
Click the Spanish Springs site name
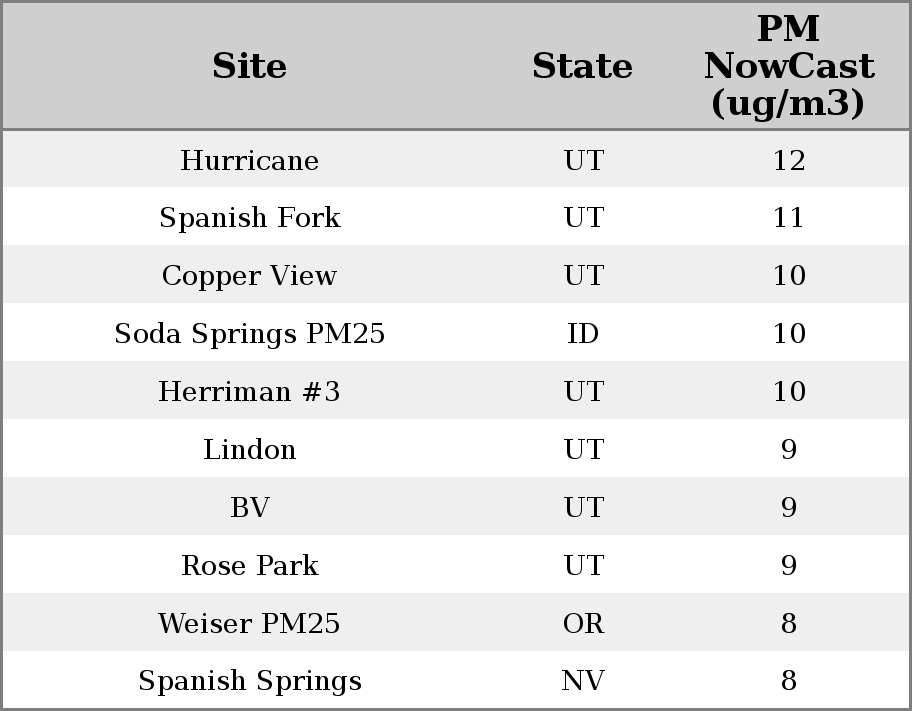pos(249,681)
